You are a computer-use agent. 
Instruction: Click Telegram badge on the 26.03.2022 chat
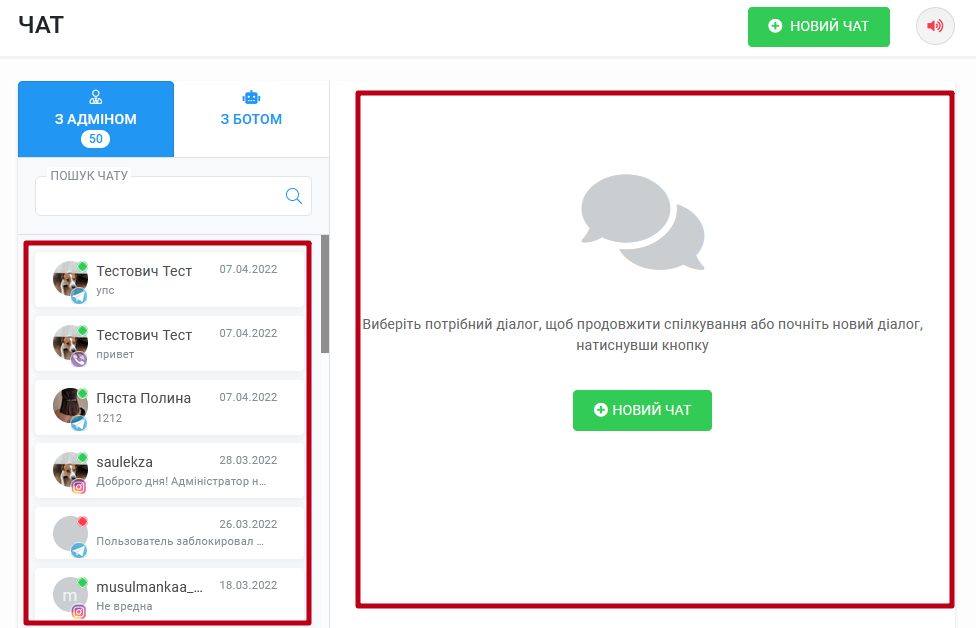point(79,550)
